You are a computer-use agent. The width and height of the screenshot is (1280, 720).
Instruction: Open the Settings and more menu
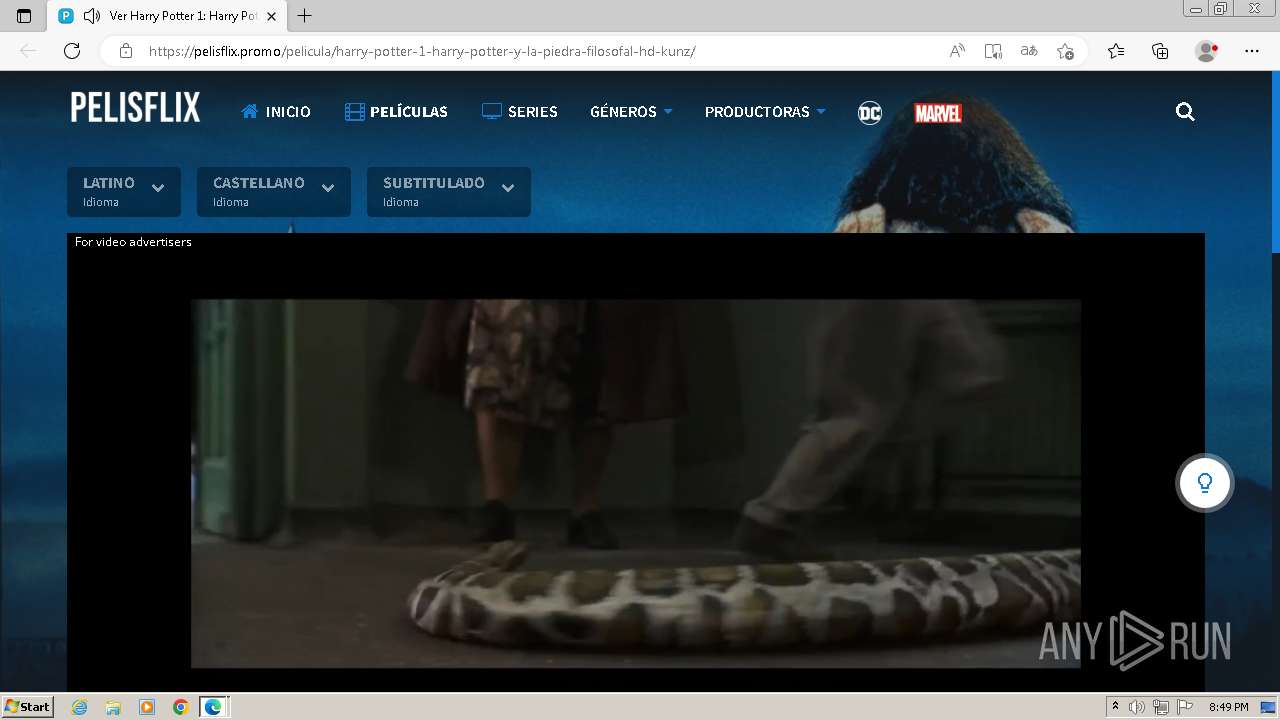click(1252, 51)
